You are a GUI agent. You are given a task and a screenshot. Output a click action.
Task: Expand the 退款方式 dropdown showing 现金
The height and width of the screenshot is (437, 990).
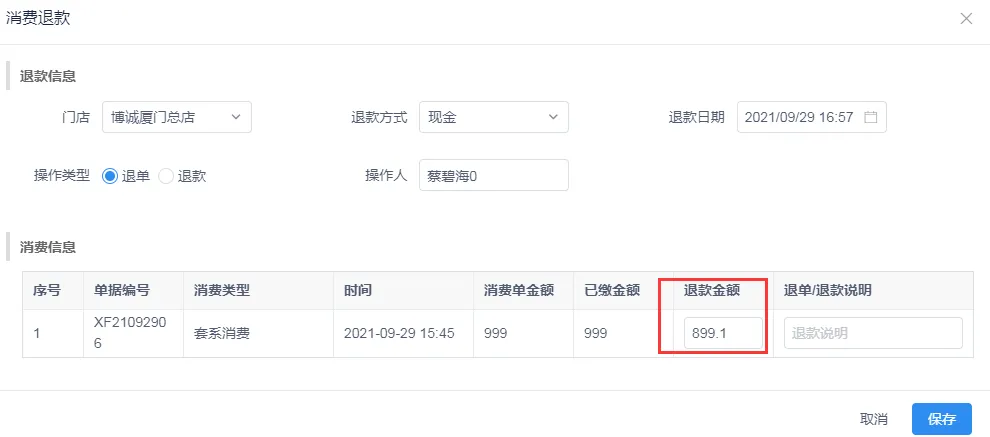tap(484, 117)
